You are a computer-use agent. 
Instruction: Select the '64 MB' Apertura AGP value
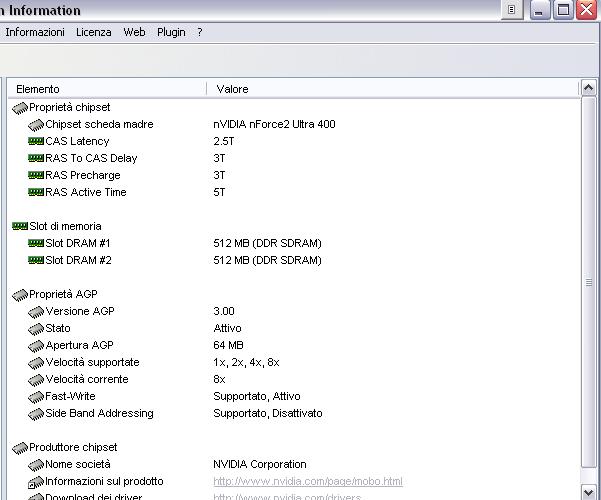[x=228, y=345]
